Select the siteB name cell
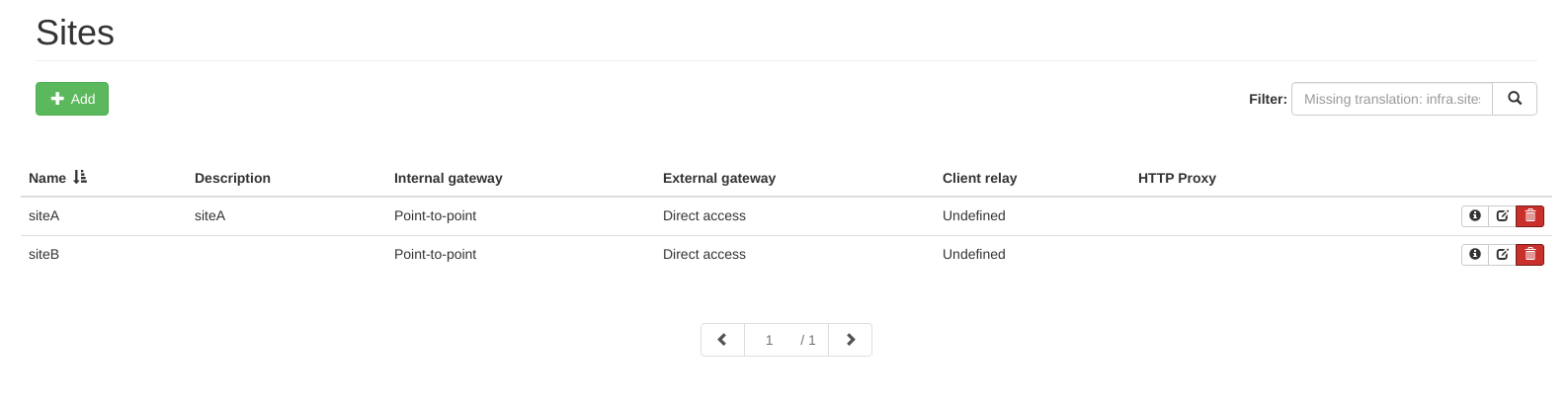Screen dimensions: 1568x408 point(43,254)
